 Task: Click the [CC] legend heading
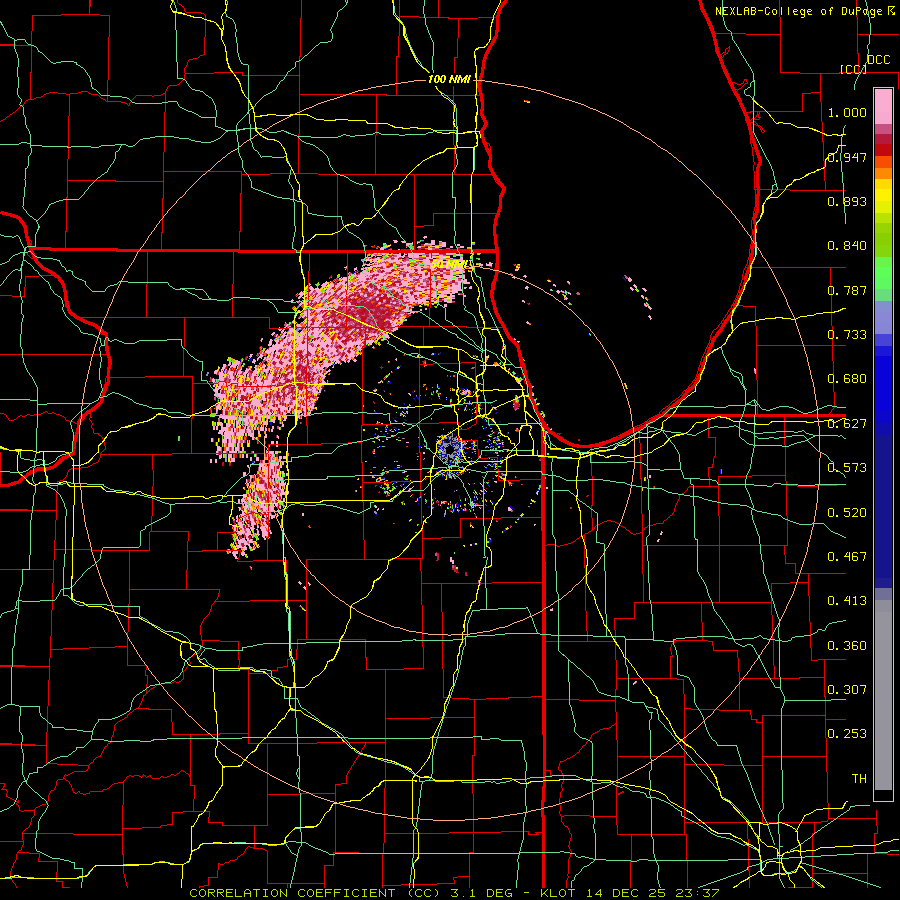click(x=854, y=69)
